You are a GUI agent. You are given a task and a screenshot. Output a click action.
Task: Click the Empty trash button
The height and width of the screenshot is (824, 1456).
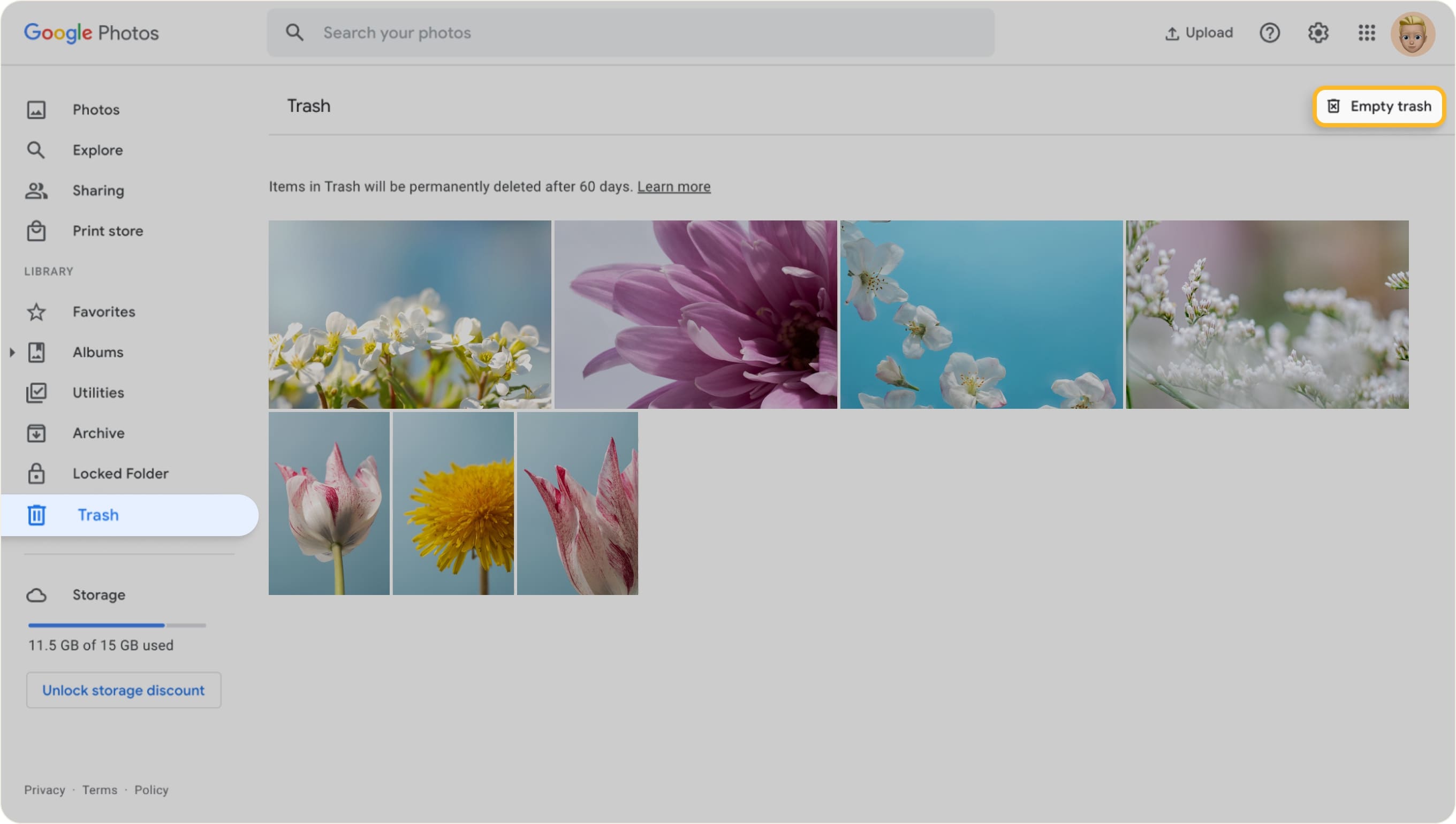(1379, 106)
